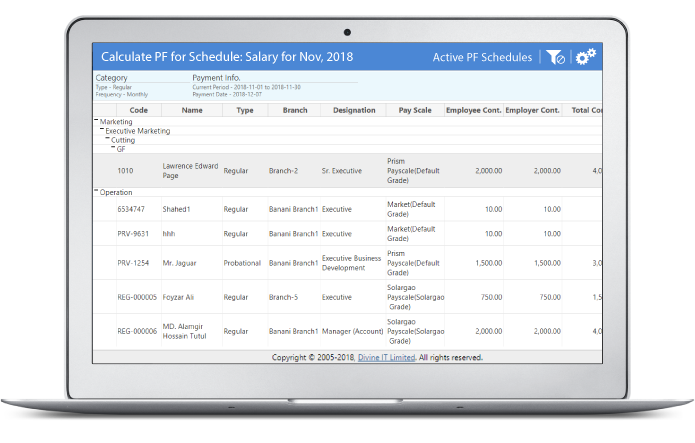Collapse the Executive Marketing group
This screenshot has height=443, width=695.
coord(102,129)
